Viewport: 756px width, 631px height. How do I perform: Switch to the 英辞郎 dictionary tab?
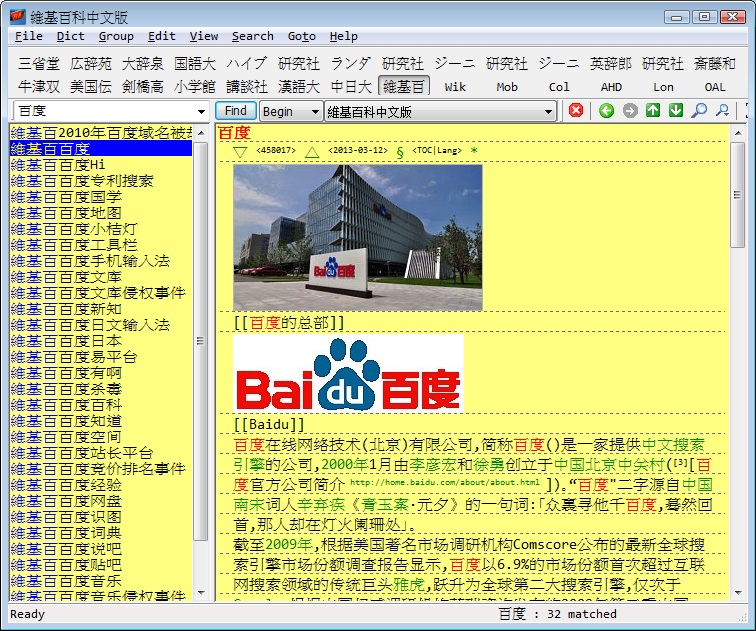pyautogui.click(x=611, y=64)
